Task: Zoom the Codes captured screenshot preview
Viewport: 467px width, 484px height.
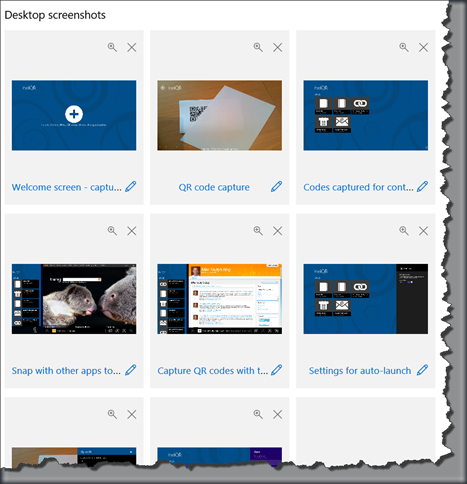Action: [x=404, y=47]
